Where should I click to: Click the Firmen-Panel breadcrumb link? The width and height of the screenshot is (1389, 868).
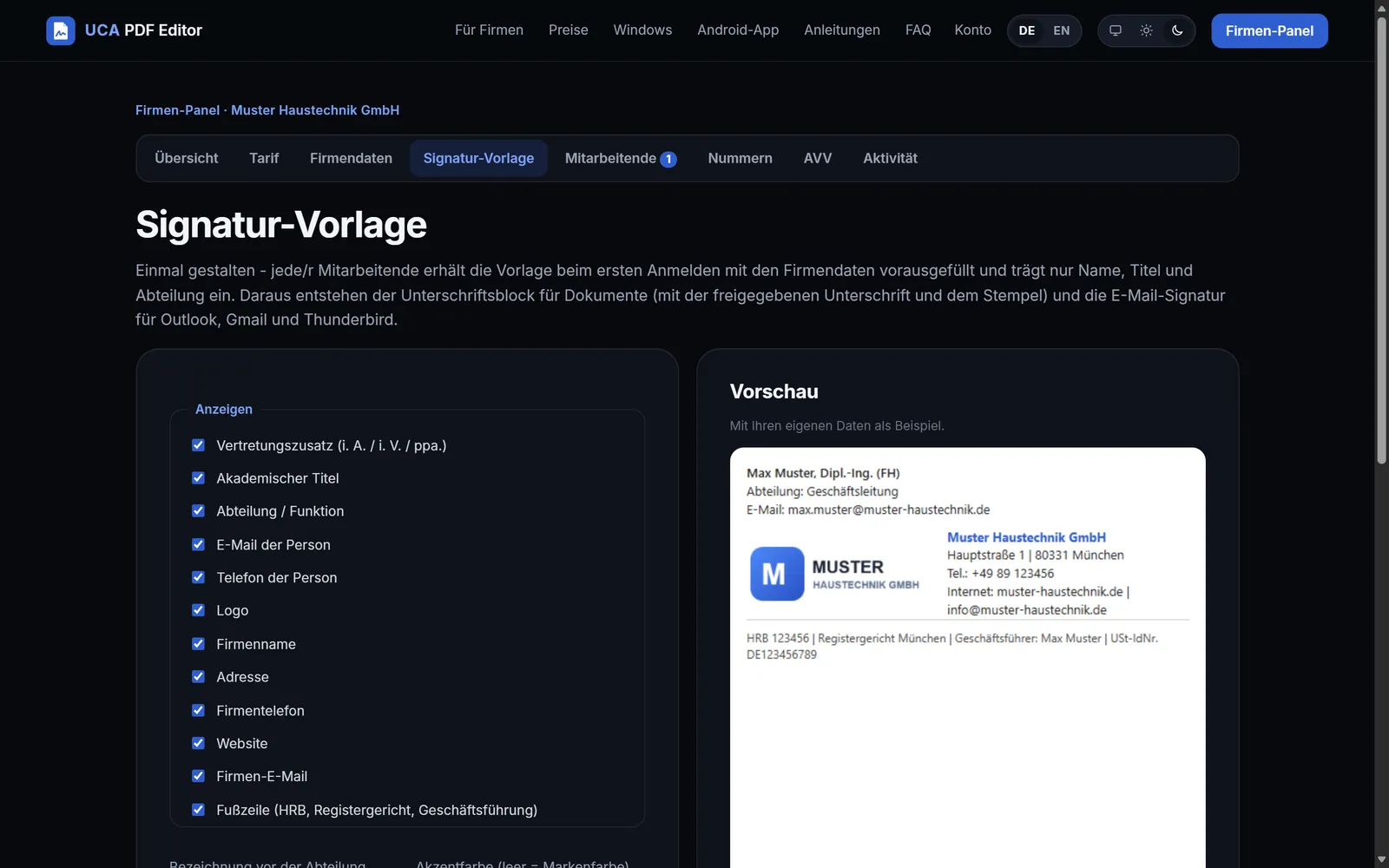(177, 110)
